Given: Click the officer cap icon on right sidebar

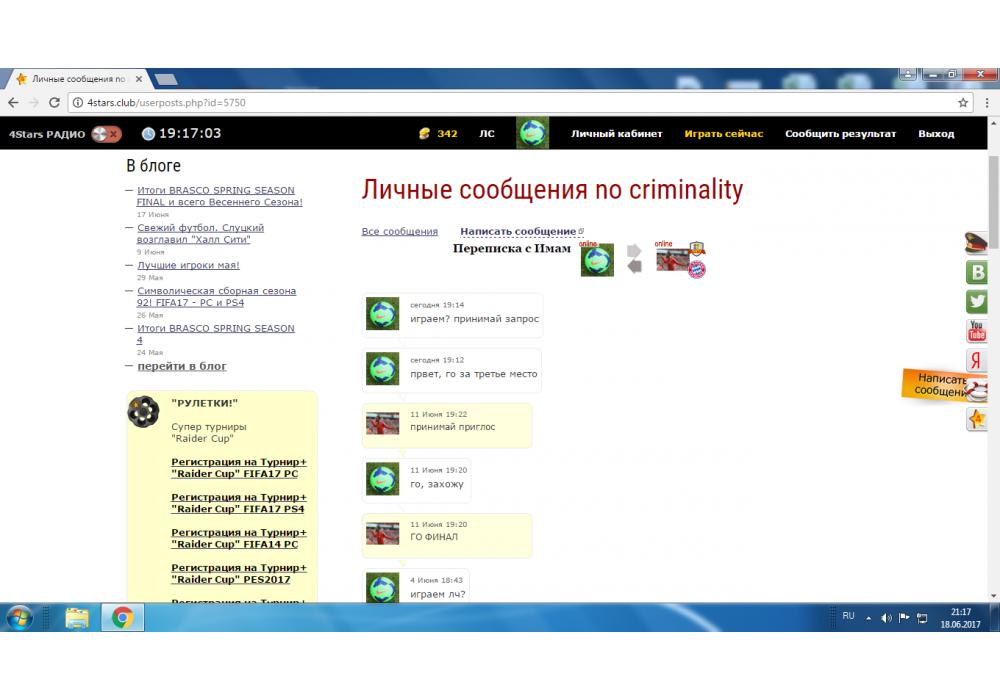Looking at the screenshot, I should pyautogui.click(x=977, y=242).
